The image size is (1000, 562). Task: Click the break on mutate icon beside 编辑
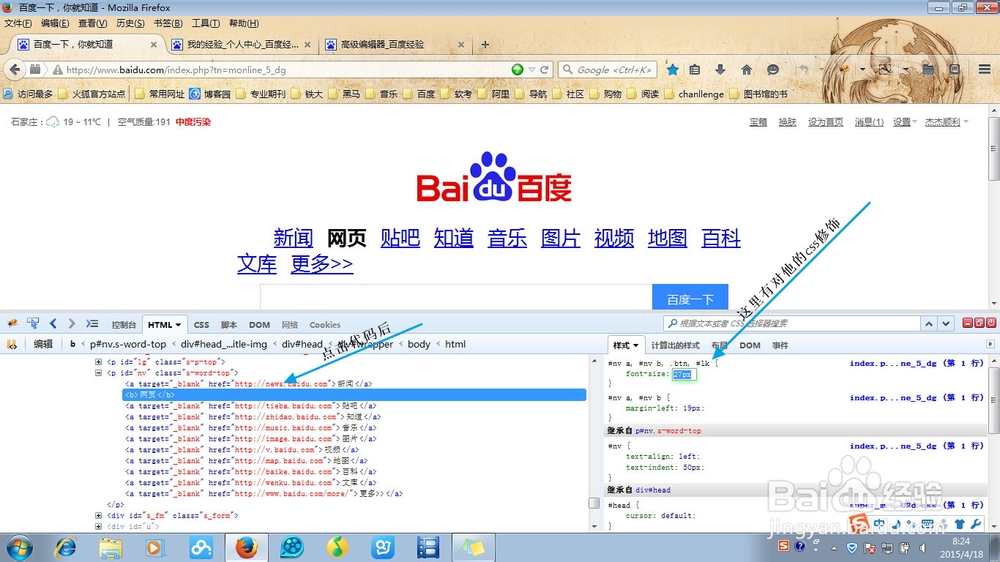[11, 344]
